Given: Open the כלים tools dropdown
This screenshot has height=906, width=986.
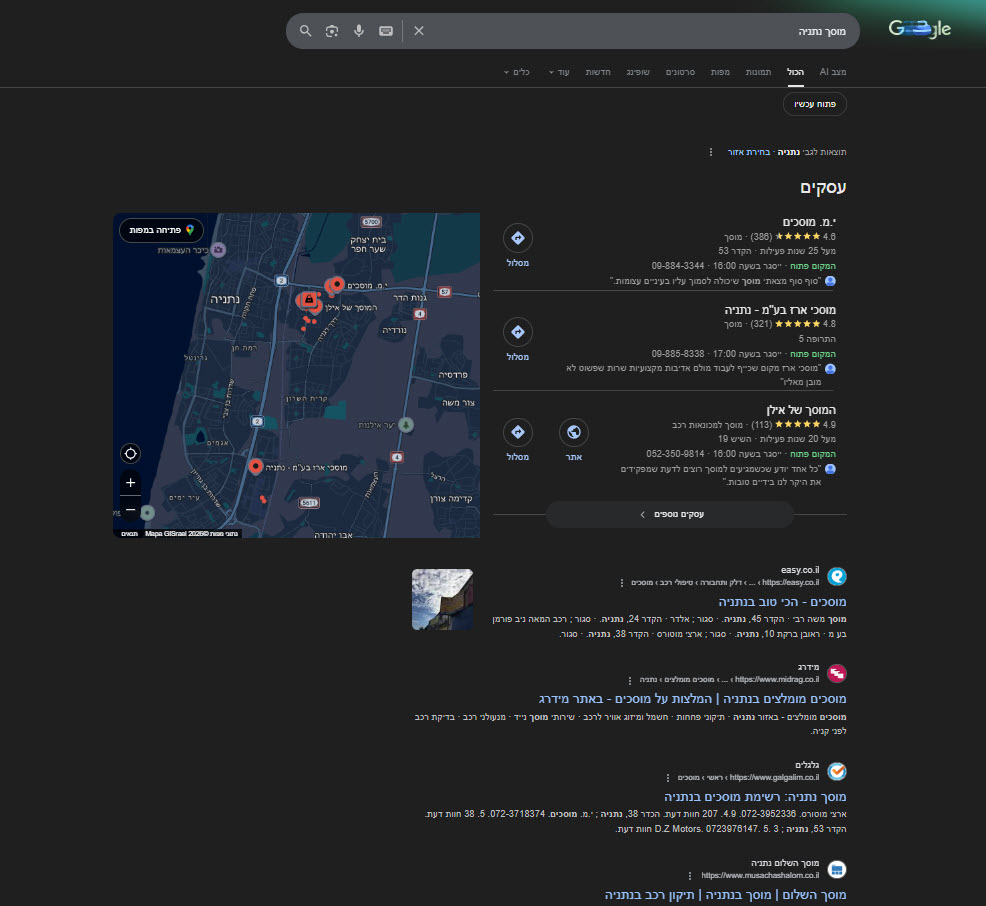Looking at the screenshot, I should [517, 72].
